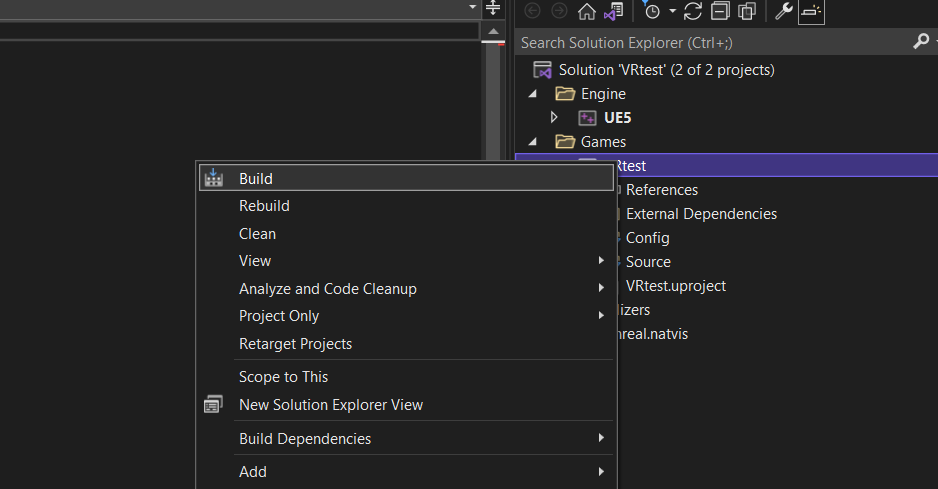This screenshot has height=489, width=938.
Task: Collapse the Games folder
Action: pos(533,142)
